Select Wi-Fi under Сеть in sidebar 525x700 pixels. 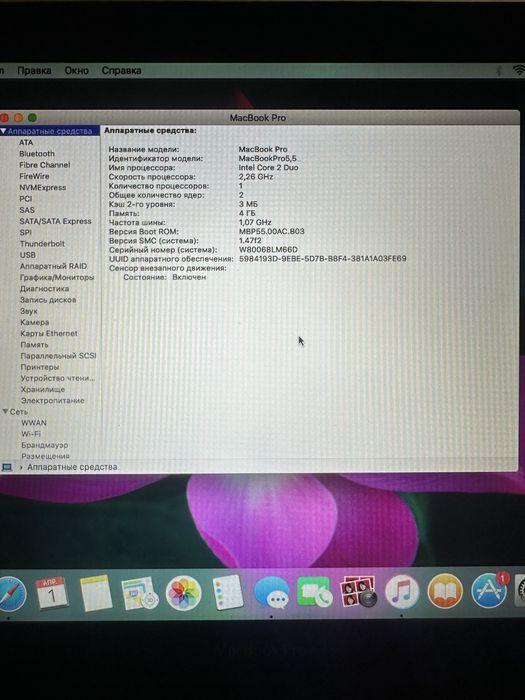[31, 433]
